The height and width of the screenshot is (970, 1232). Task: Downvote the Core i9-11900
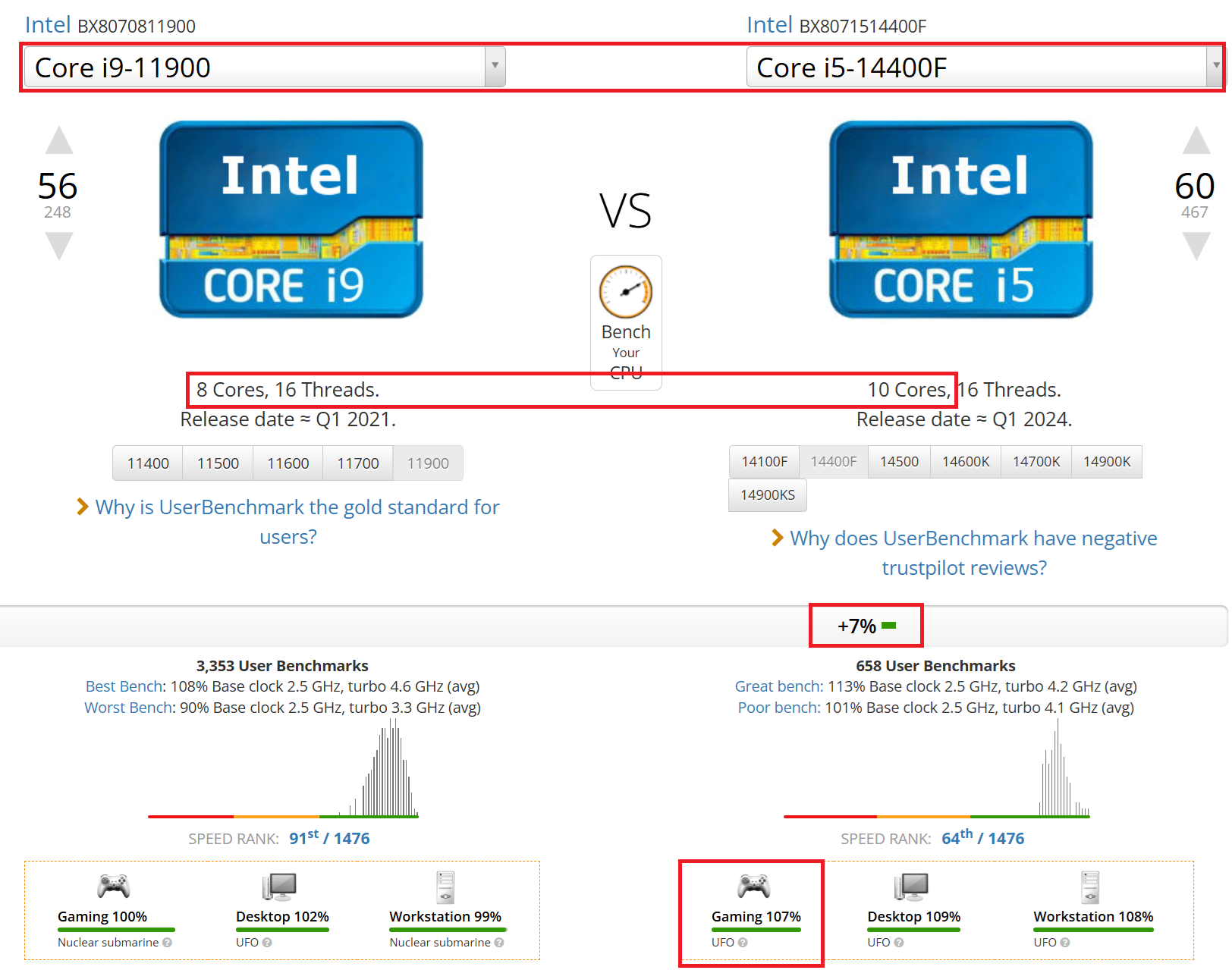(x=59, y=246)
